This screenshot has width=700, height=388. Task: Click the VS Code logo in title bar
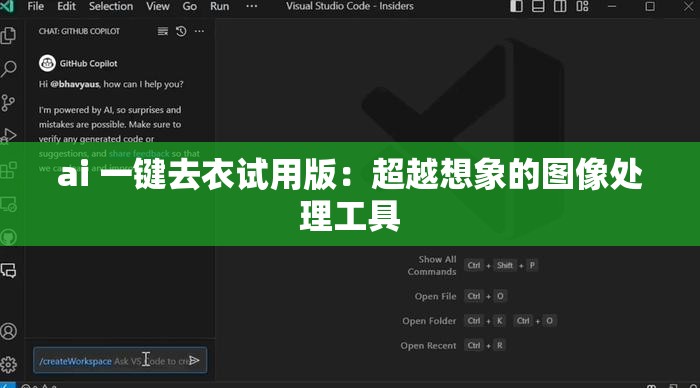pos(7,6)
